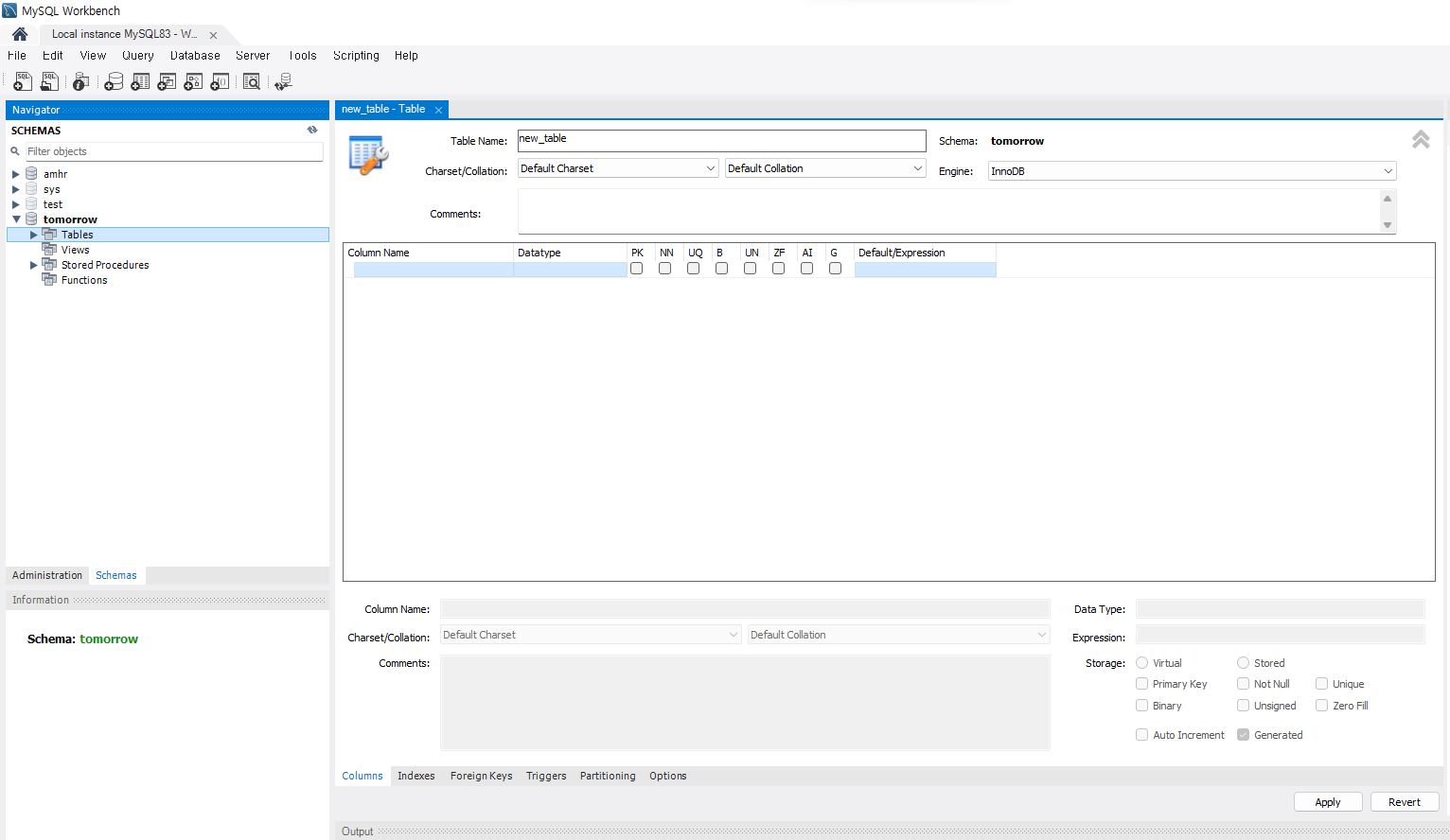
Task: Click the Table Name input field
Action: [x=722, y=141]
